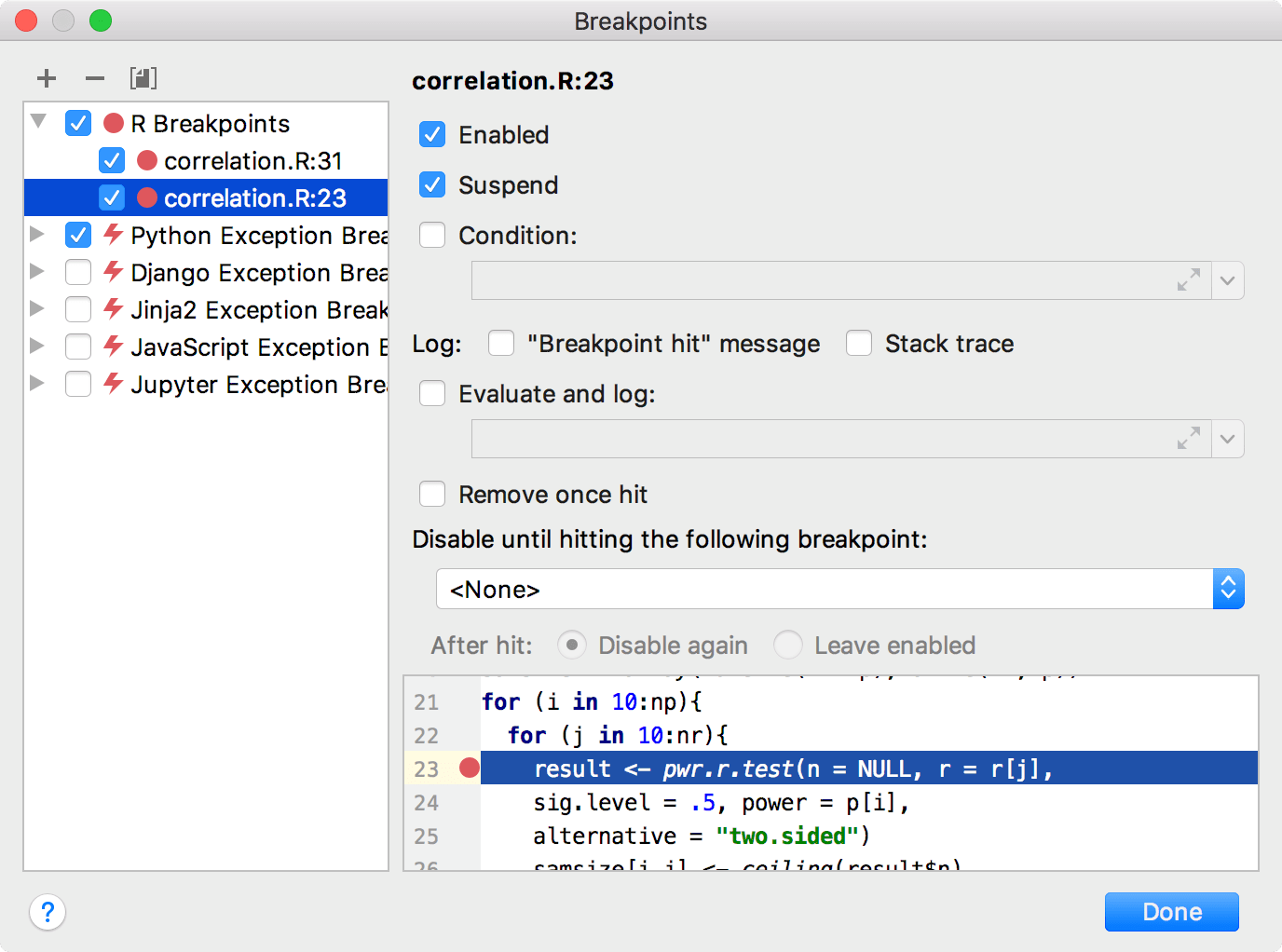Uncheck the Suspend checkbox
The height and width of the screenshot is (952, 1282).
click(x=431, y=184)
